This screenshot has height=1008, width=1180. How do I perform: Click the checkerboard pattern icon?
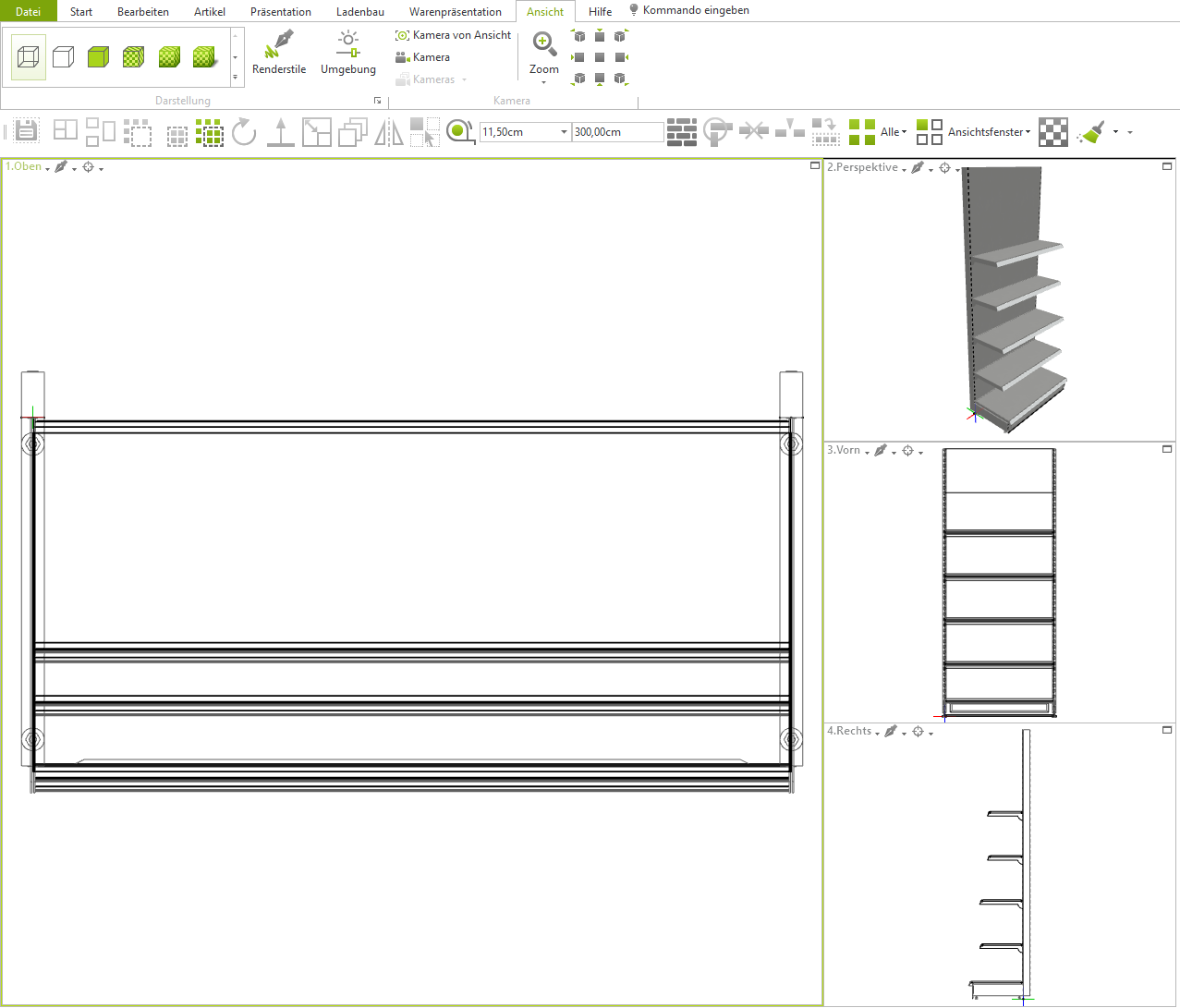click(x=1052, y=132)
